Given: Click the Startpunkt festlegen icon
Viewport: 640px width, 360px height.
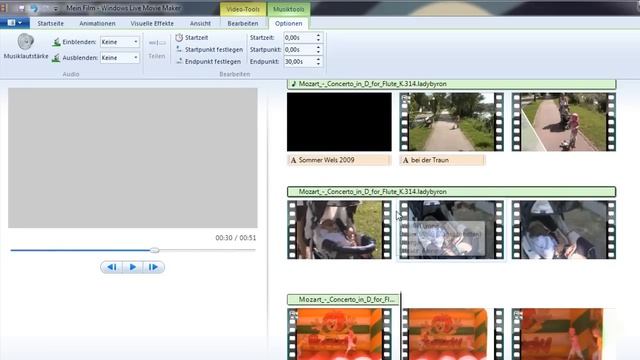Looking at the screenshot, I should point(179,49).
